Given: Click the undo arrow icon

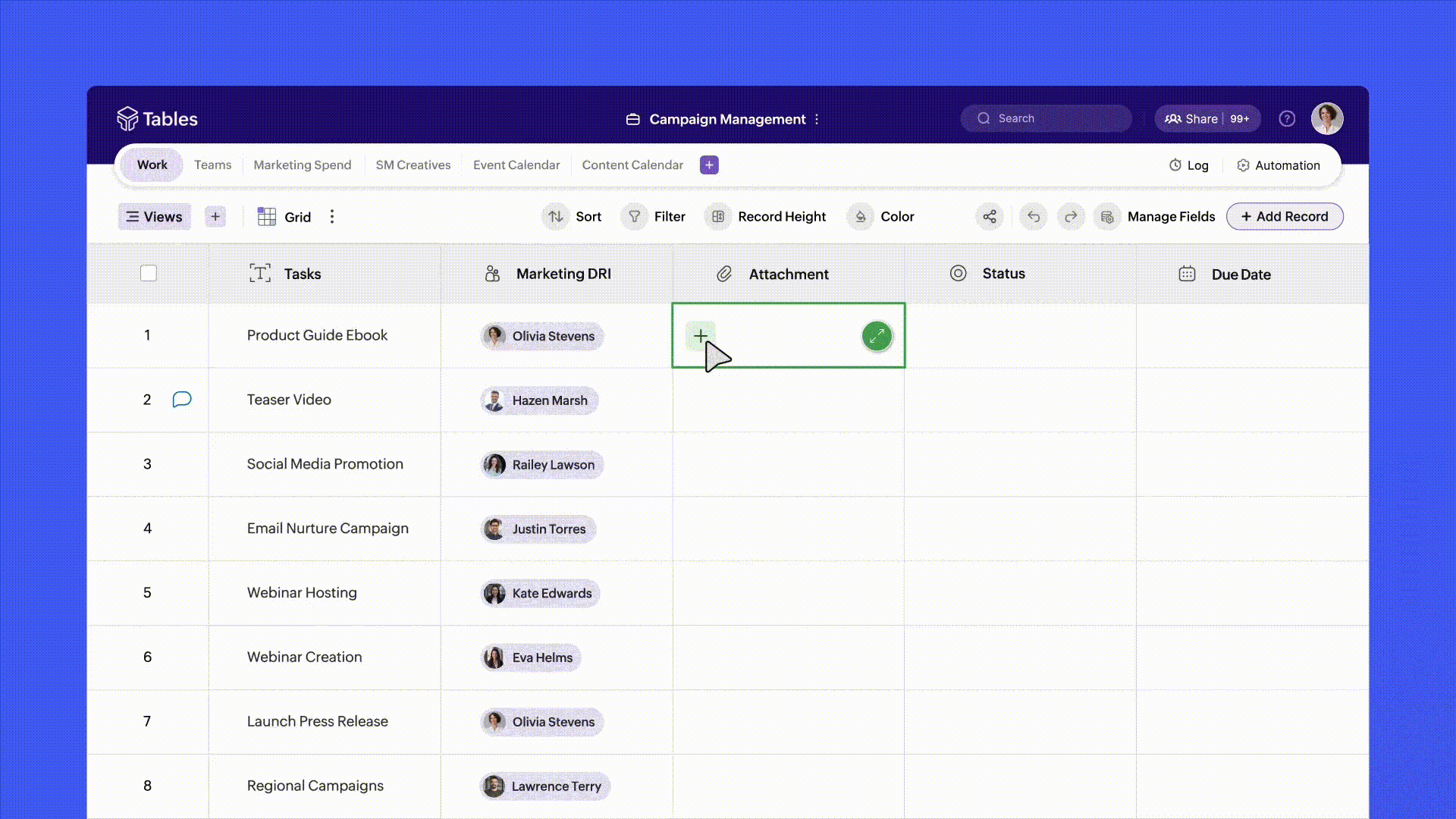Looking at the screenshot, I should (x=1033, y=217).
